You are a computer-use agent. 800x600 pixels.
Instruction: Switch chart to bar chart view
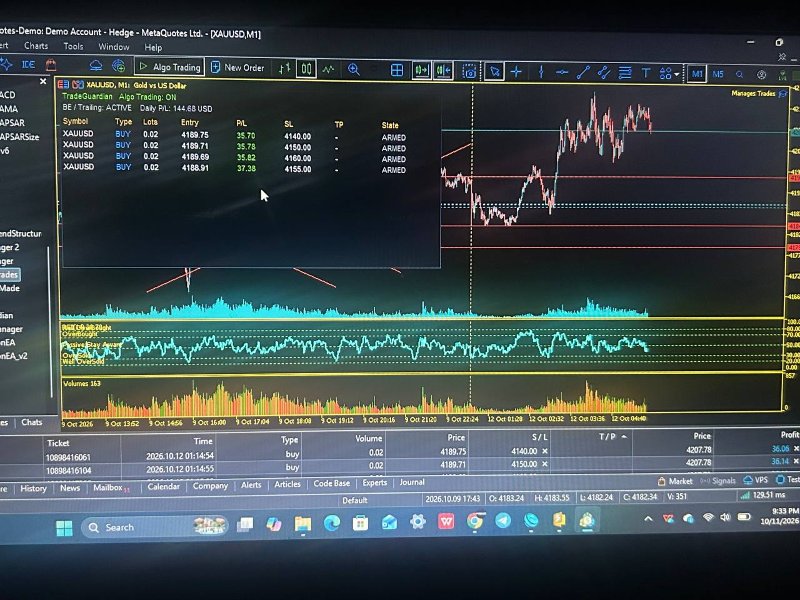(x=284, y=68)
